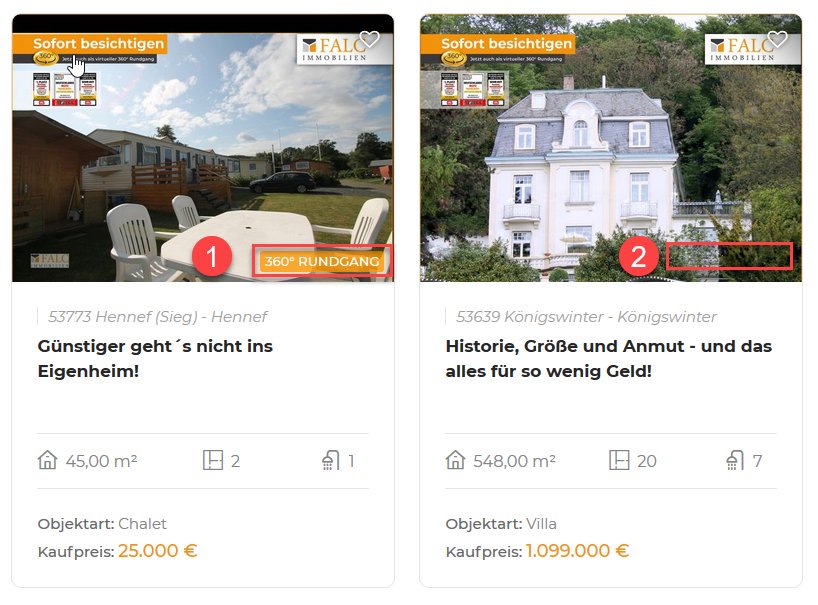Click the 25.000 € purchase price
Viewport: 818px width, 605px height.
click(x=158, y=551)
